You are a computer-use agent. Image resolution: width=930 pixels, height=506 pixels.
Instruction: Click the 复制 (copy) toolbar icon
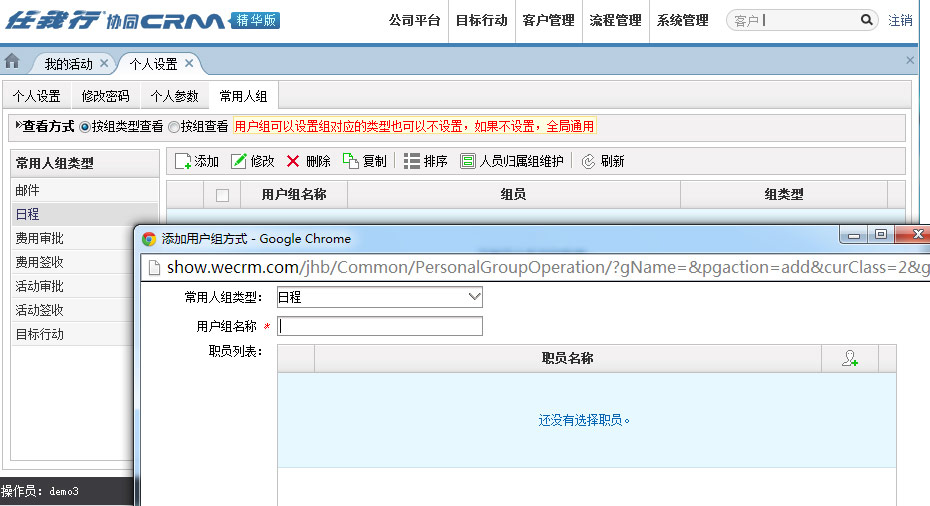coord(350,162)
